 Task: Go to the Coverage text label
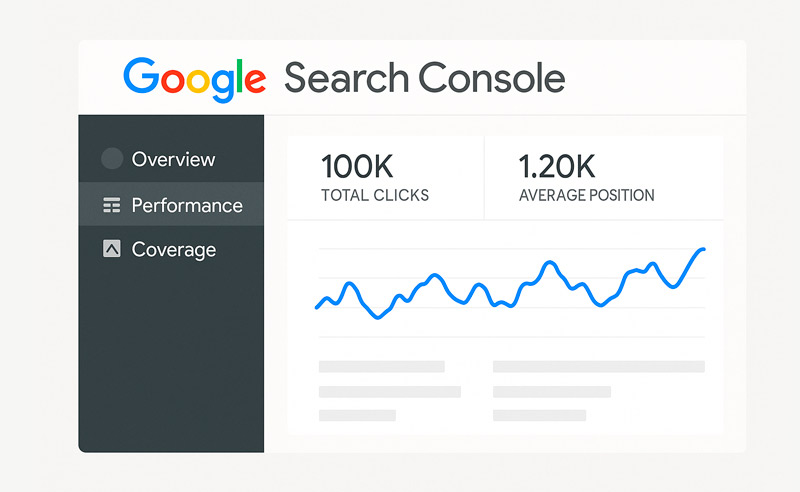[174, 249]
